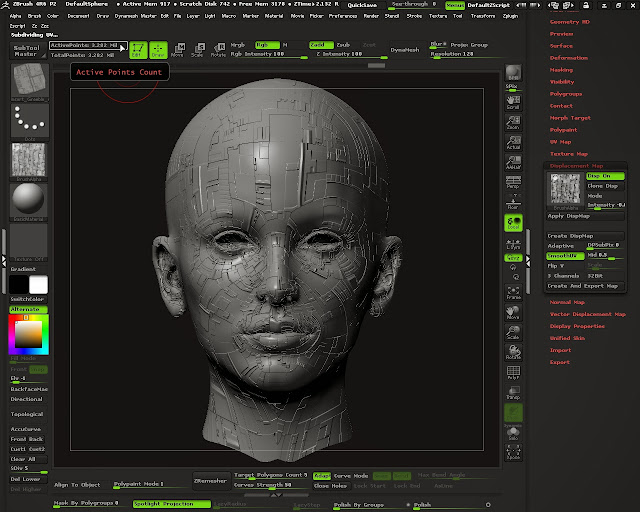Expand the Polygroups section
The width and height of the screenshot is (640, 512).
pyautogui.click(x=566, y=93)
